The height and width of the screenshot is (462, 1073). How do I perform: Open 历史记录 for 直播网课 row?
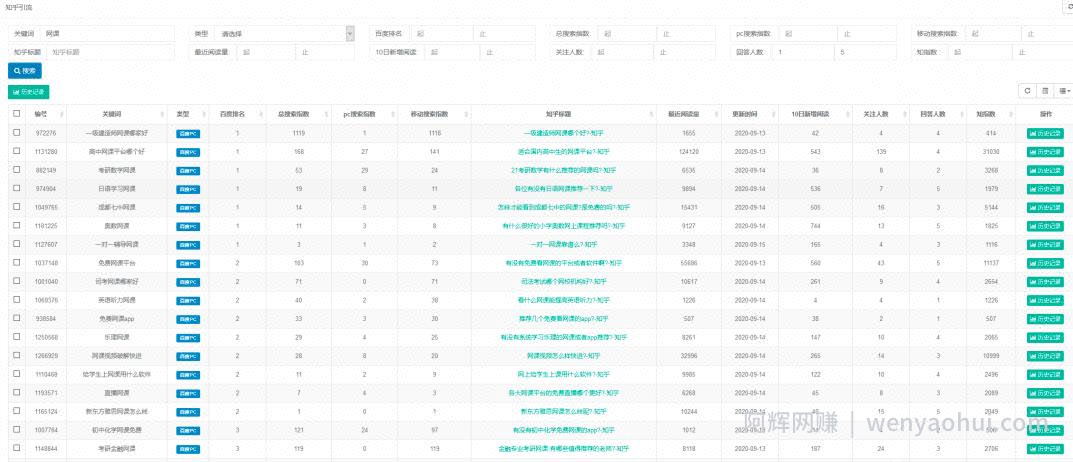coord(1045,393)
